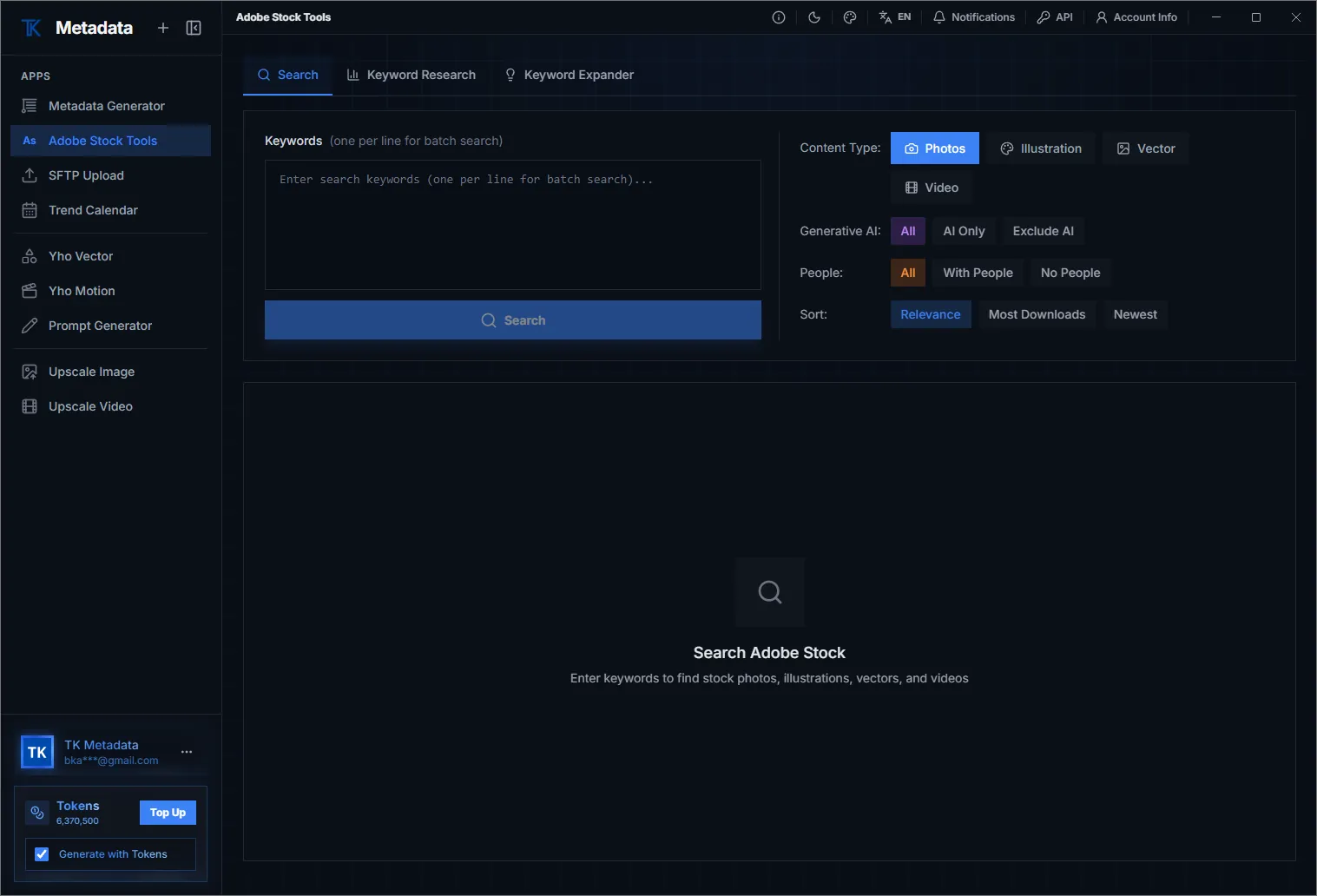This screenshot has width=1317, height=896.
Task: Sort results by Newest
Action: coord(1136,314)
